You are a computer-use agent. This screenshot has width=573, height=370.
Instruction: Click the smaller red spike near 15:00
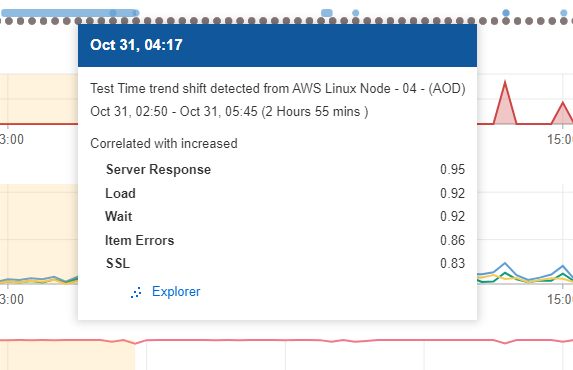click(x=562, y=113)
